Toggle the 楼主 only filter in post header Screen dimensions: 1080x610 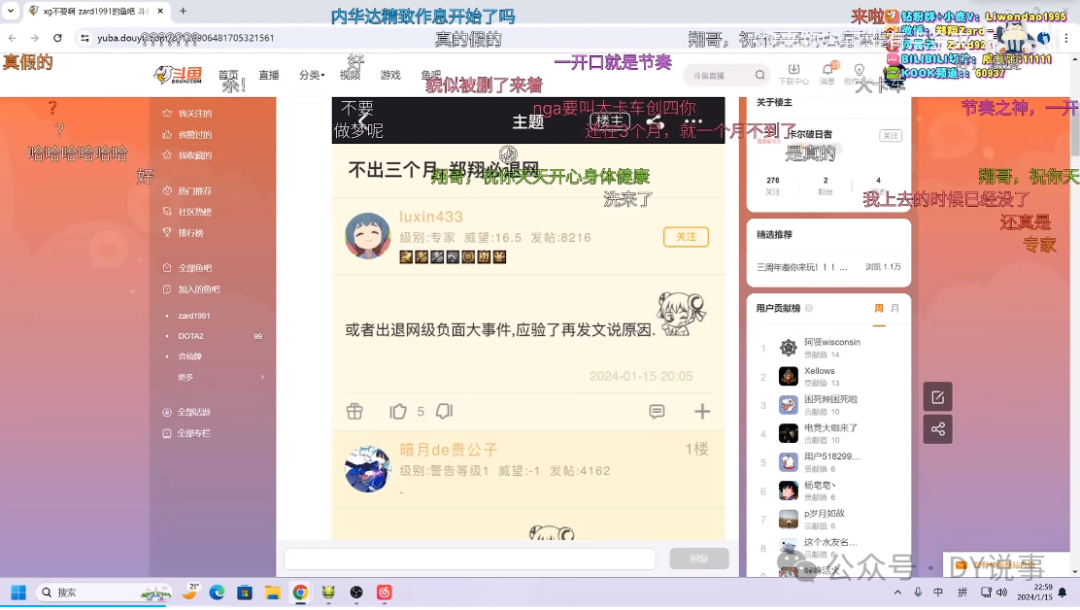[x=610, y=121]
